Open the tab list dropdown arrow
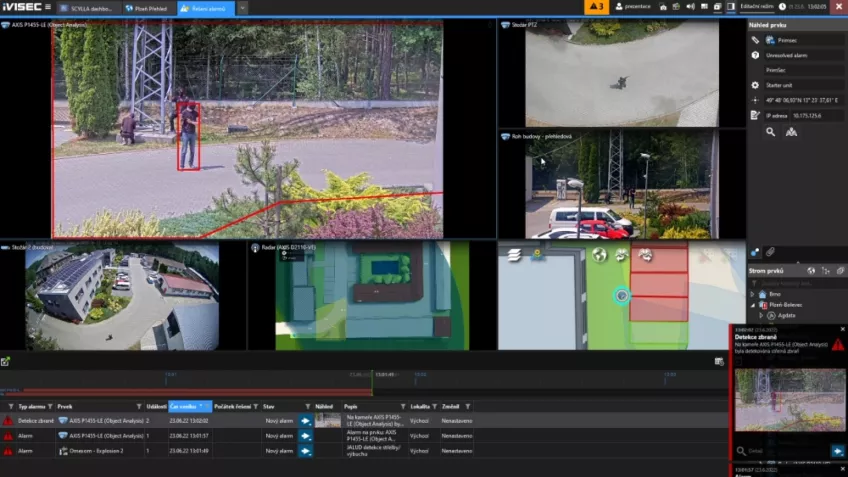Image resolution: width=848 pixels, height=477 pixels. tap(242, 7)
